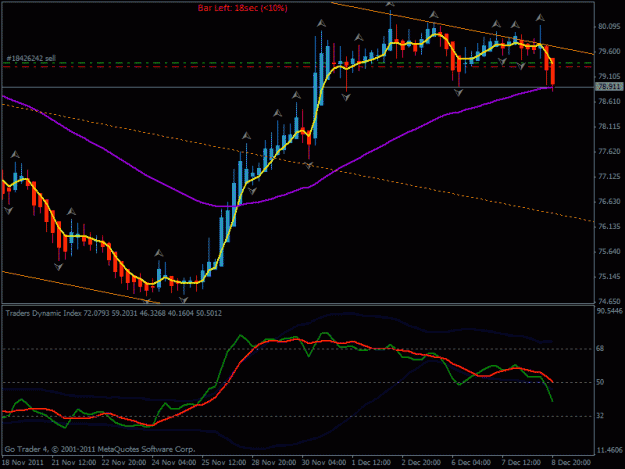Click the 90.5446 indicator scale value
This screenshot has height=469, width=625.
[x=609, y=311]
